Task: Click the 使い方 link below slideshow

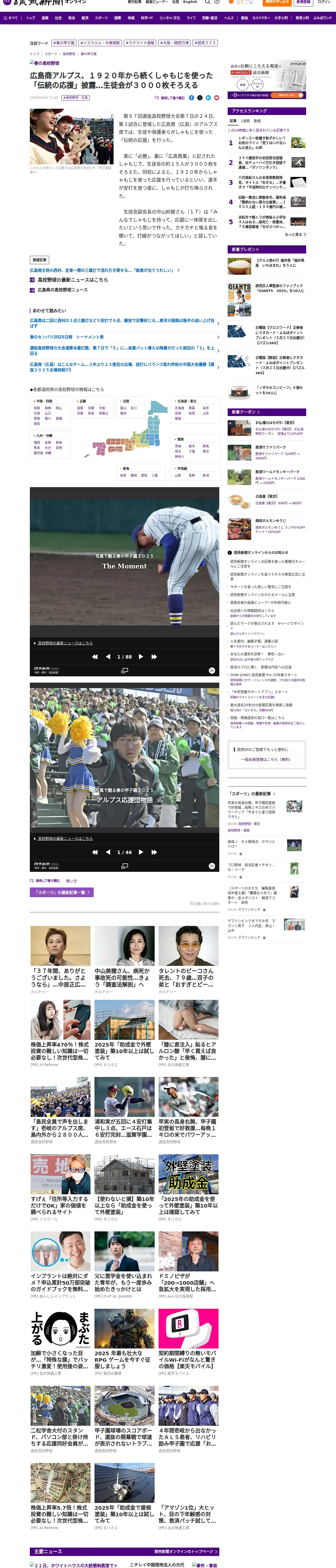Action: (71, 881)
